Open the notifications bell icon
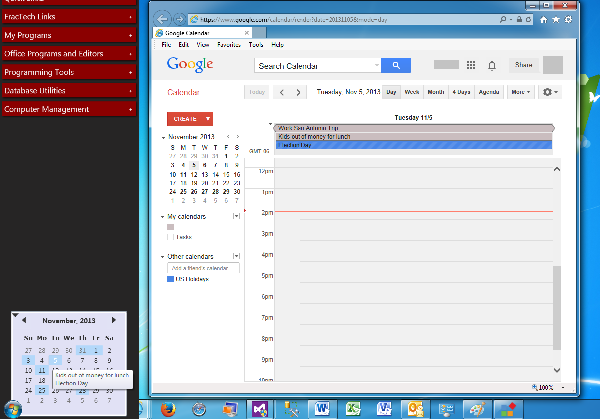 click(x=492, y=66)
